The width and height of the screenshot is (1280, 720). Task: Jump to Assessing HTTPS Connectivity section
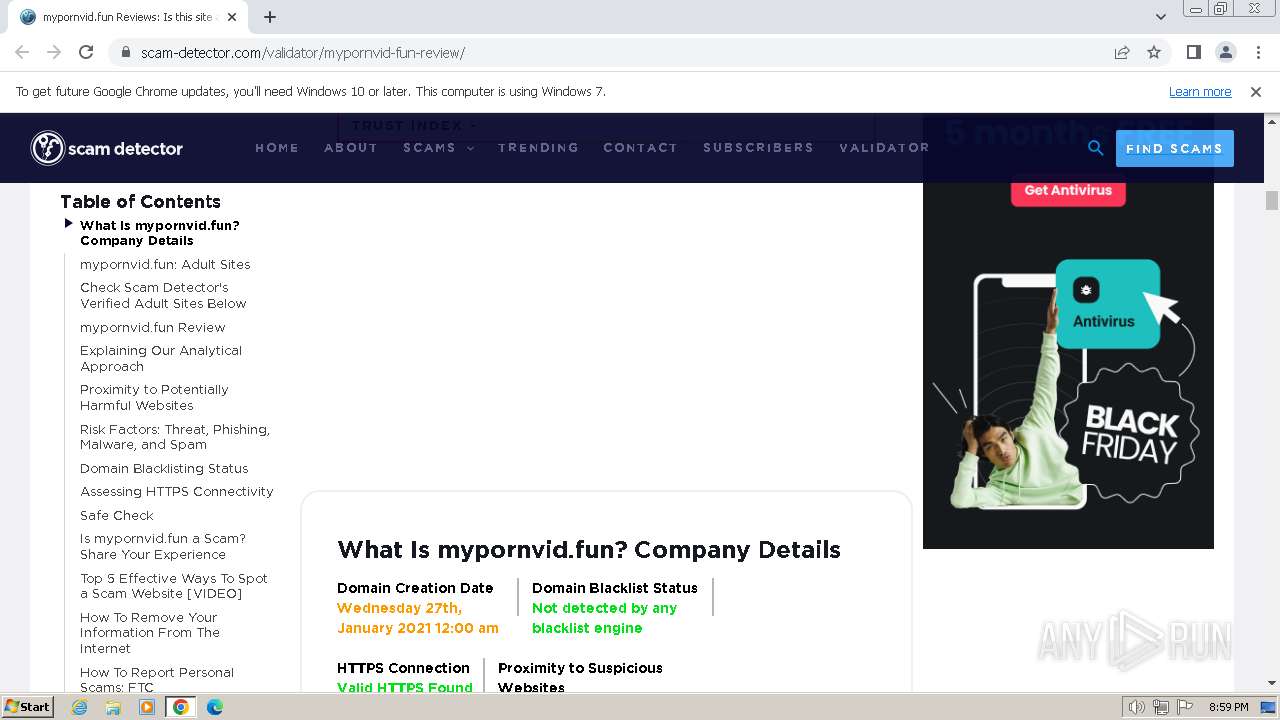(177, 491)
